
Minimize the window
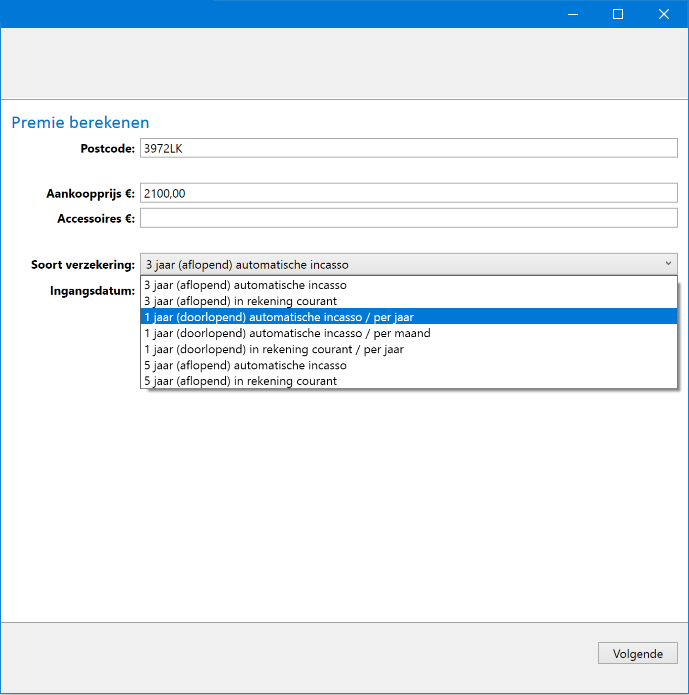click(573, 14)
